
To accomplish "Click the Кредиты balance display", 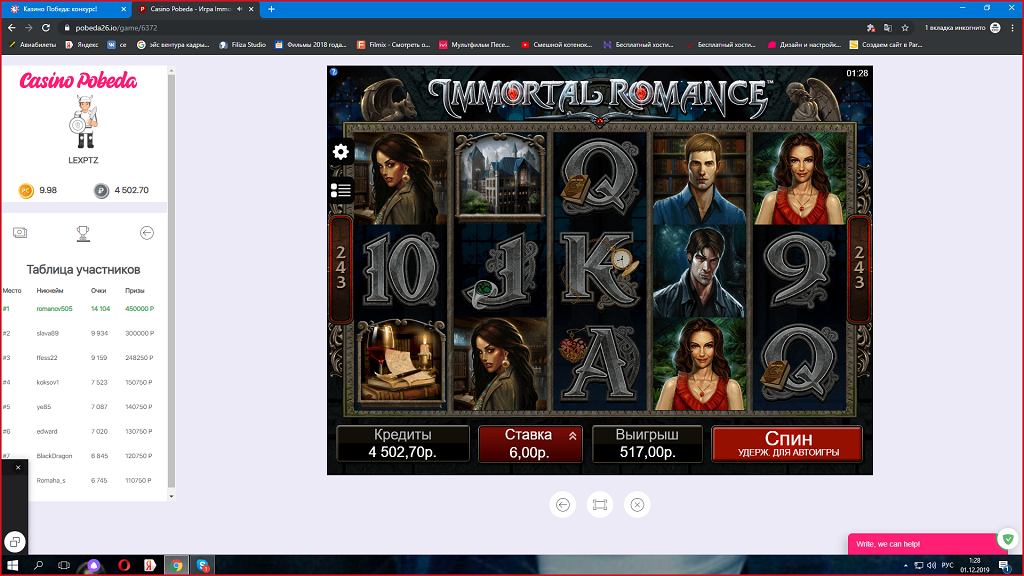I will coord(403,443).
